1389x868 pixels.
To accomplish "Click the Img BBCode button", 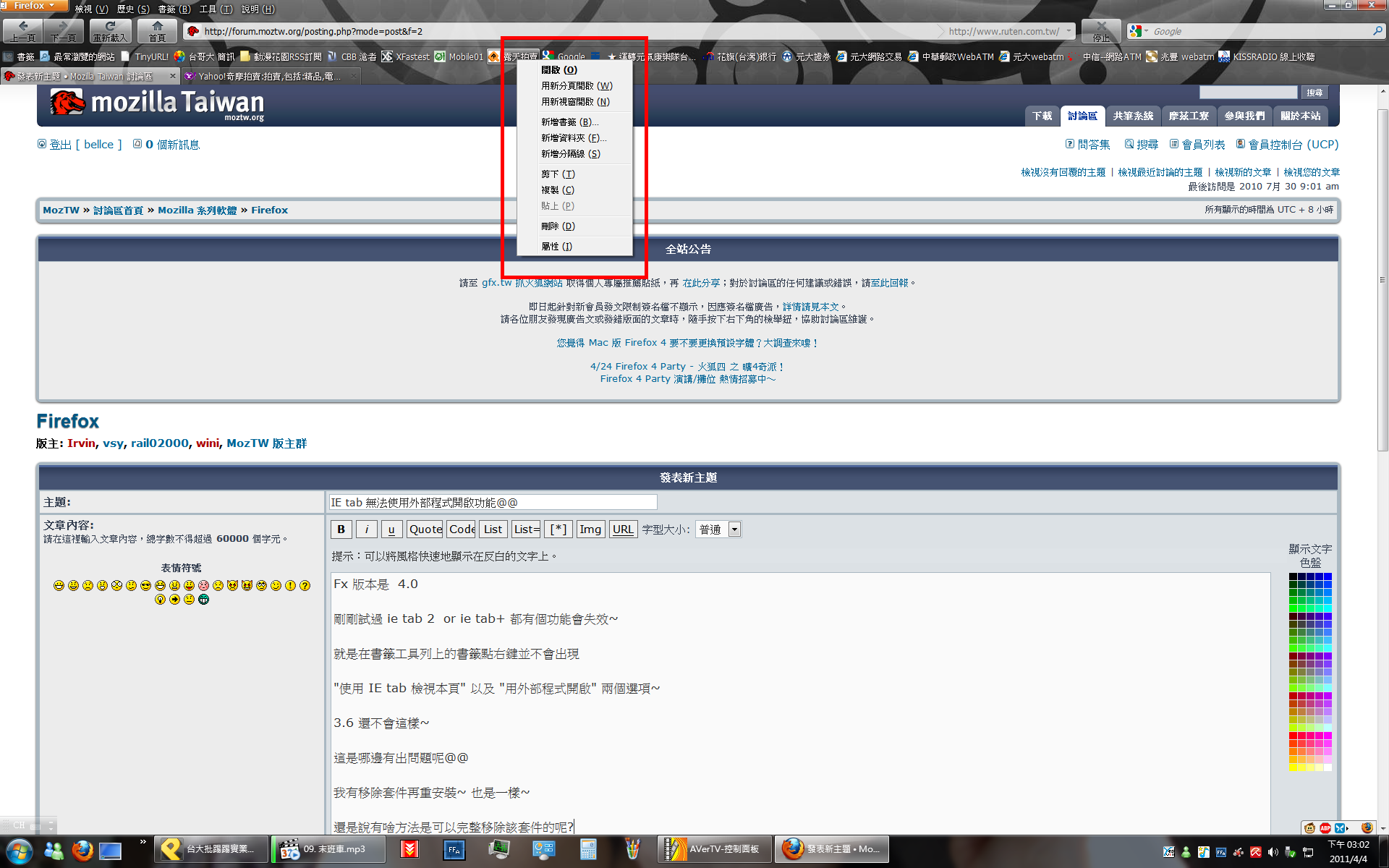I will 590,529.
